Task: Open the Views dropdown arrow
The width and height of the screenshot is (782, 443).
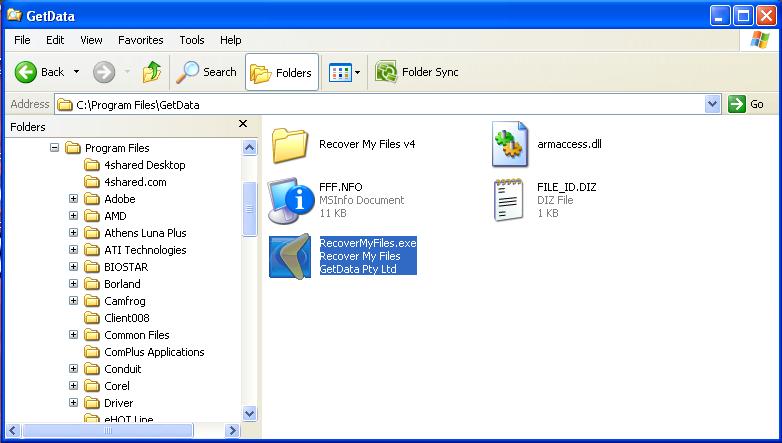Action: point(357,73)
